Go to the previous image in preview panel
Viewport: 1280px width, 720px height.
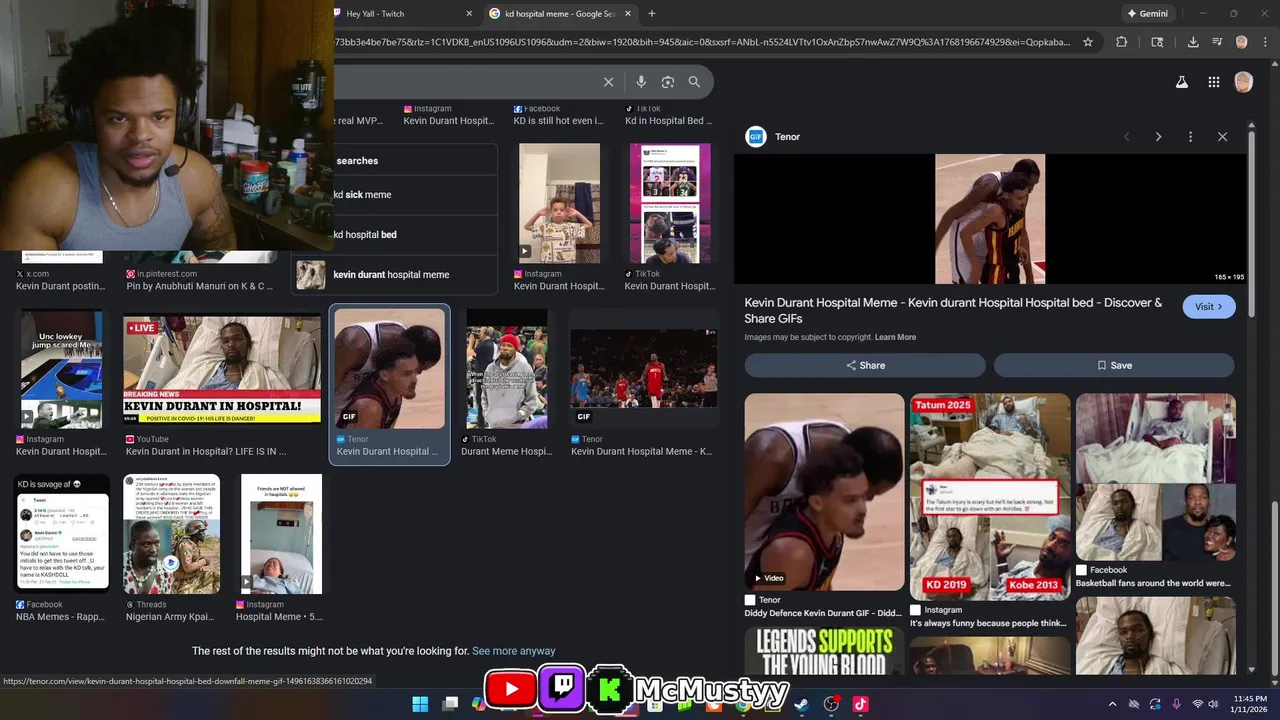click(x=1126, y=137)
